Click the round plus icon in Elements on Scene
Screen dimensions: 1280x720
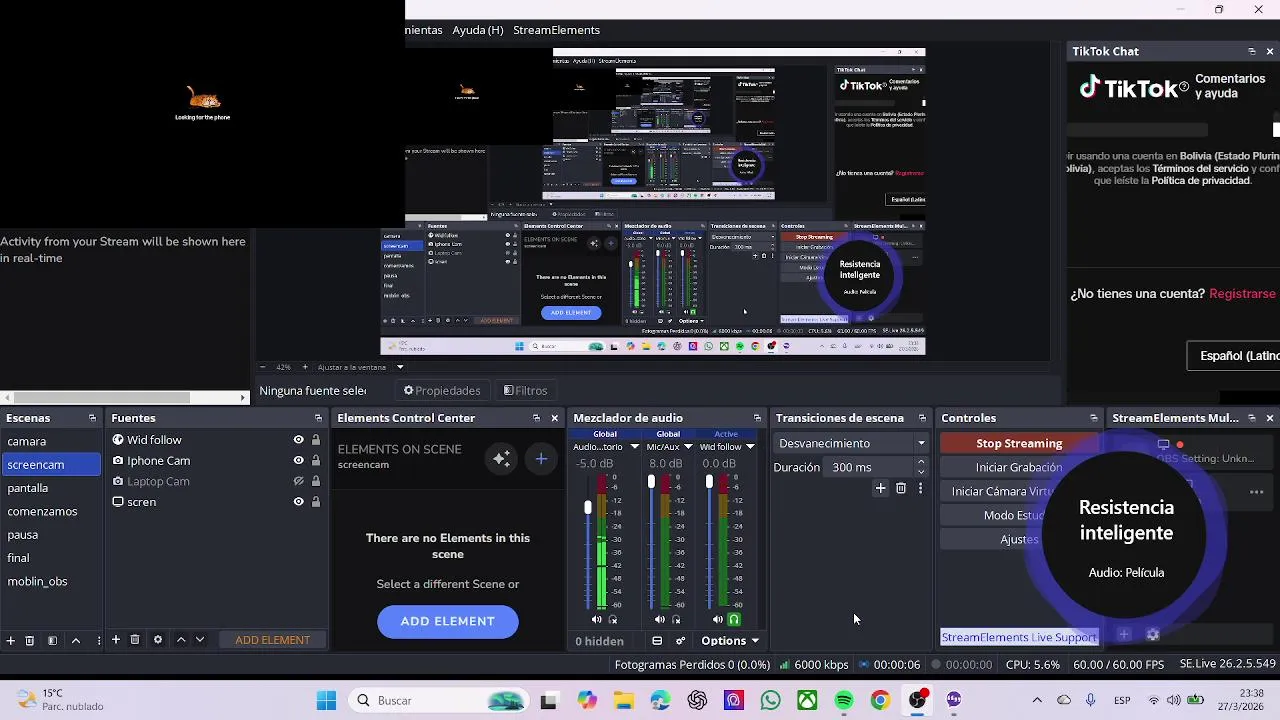click(x=541, y=459)
